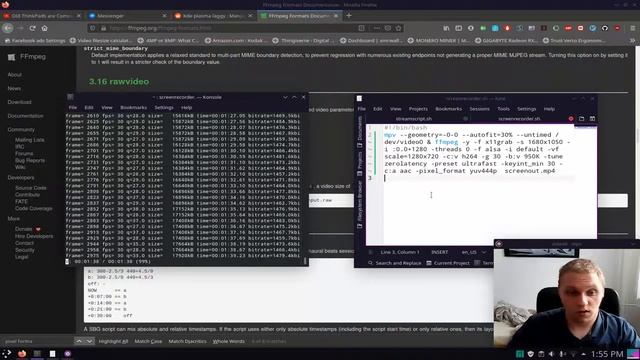Open the Download link in FFmpeg sidebar
Viewport: 640px width, 360px height.
[x=19, y=102]
